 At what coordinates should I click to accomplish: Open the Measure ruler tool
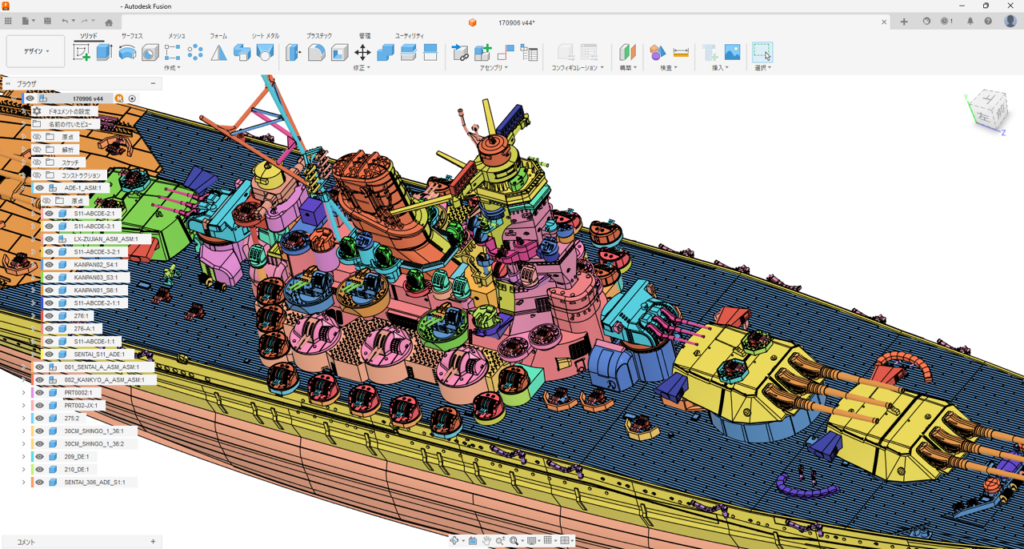[x=681, y=52]
